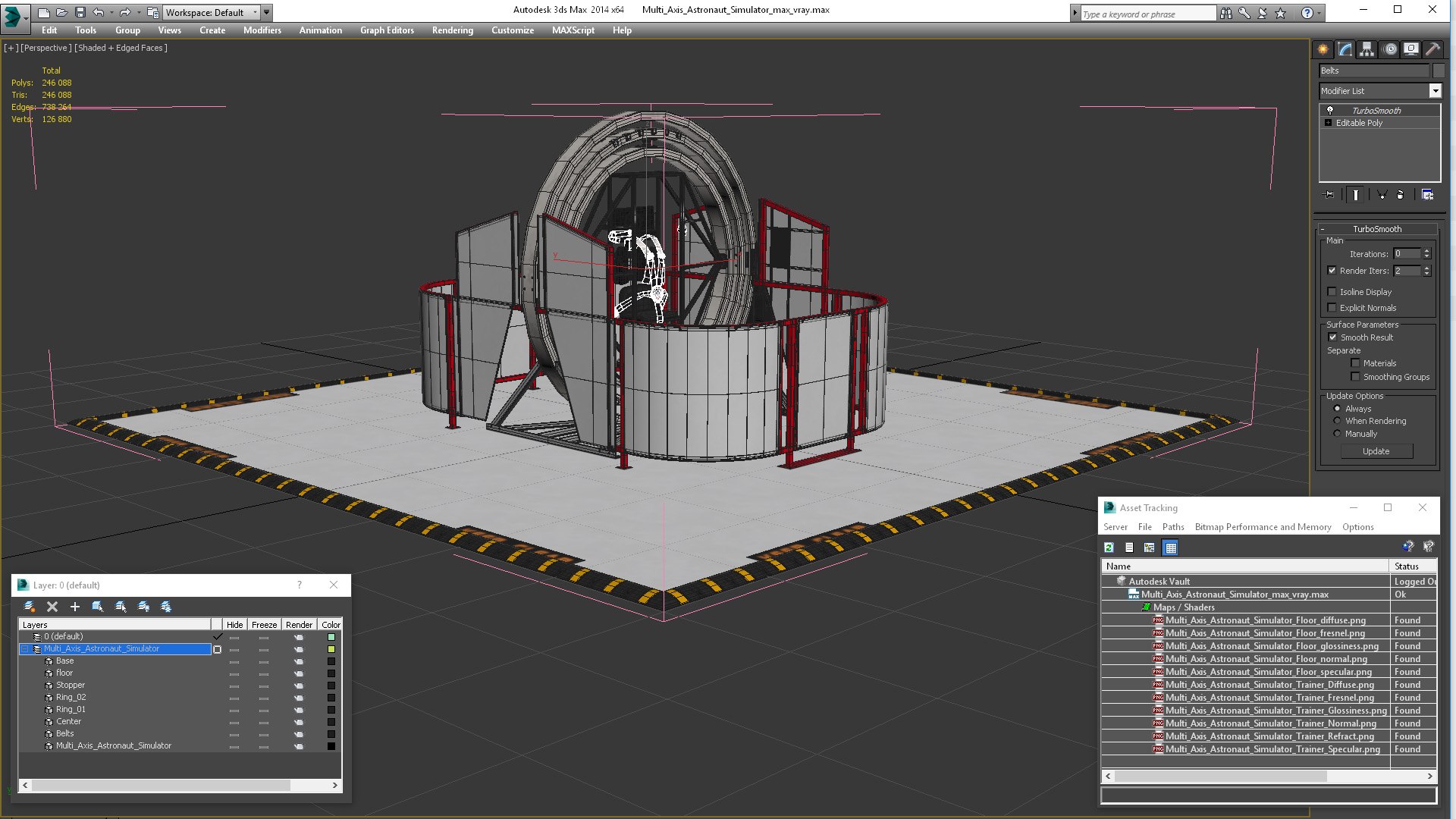This screenshot has height=819, width=1456.
Task: Enable Separate by Smoothing Groups checkbox
Action: pos(1355,377)
